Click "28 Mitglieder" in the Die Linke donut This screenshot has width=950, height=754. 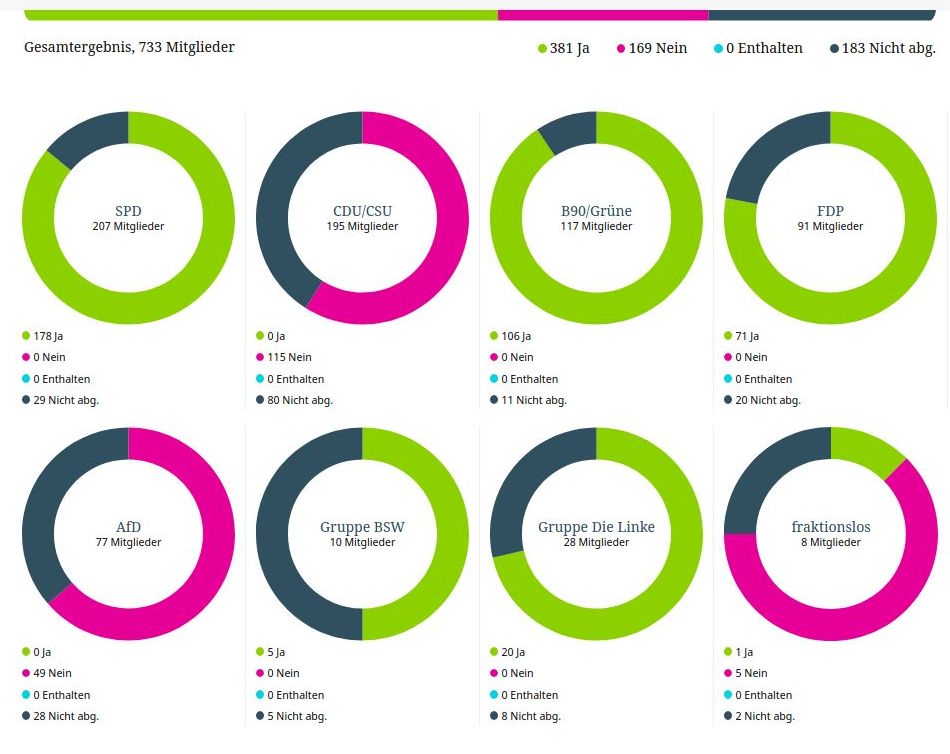(x=596, y=542)
